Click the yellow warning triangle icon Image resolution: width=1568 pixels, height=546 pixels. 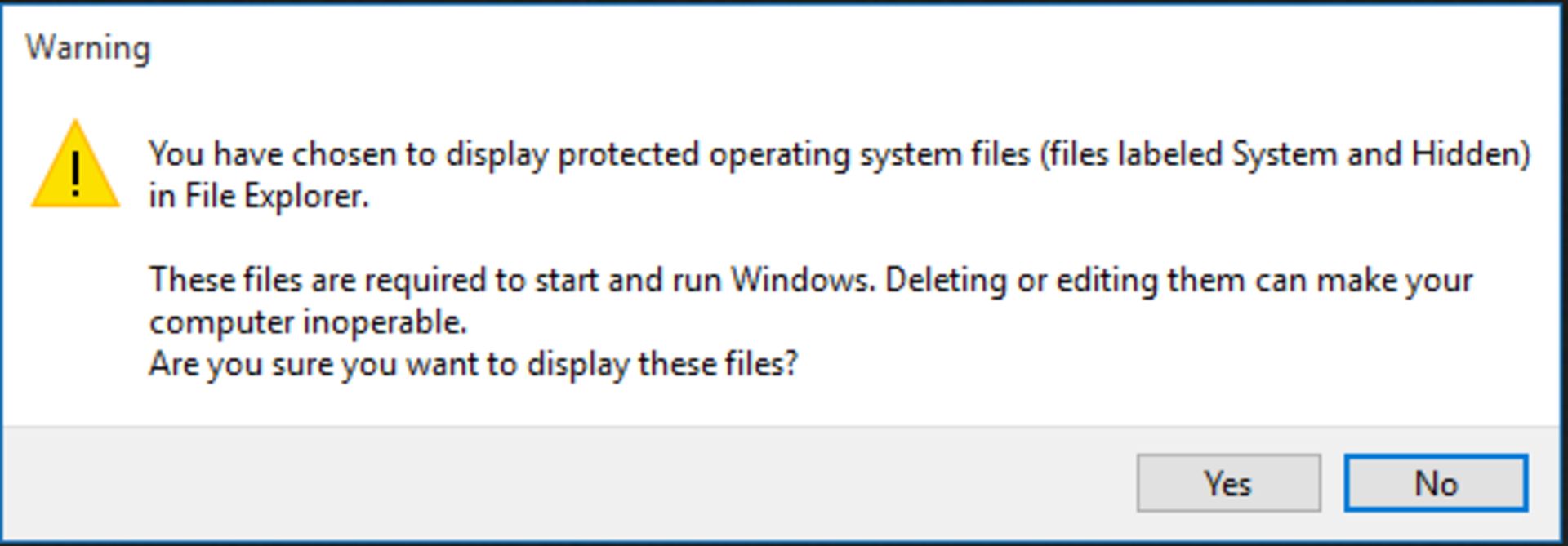pos(75,164)
